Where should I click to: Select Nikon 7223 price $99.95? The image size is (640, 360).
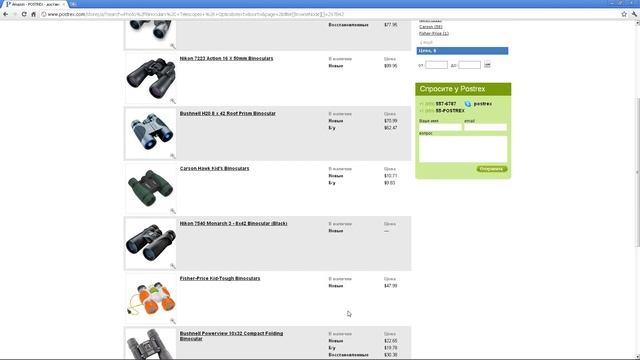pyautogui.click(x=391, y=66)
